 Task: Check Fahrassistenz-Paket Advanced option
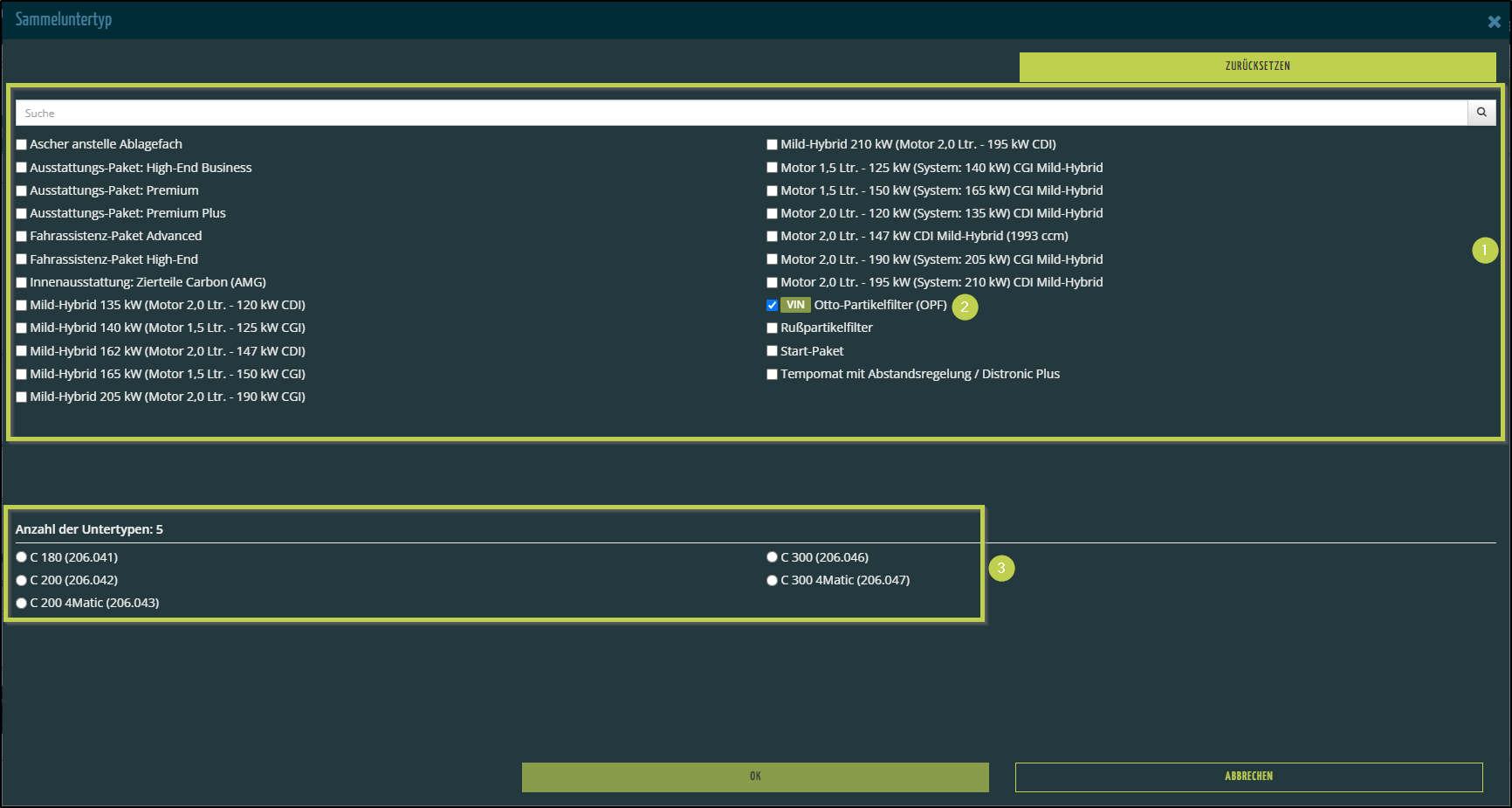click(22, 237)
